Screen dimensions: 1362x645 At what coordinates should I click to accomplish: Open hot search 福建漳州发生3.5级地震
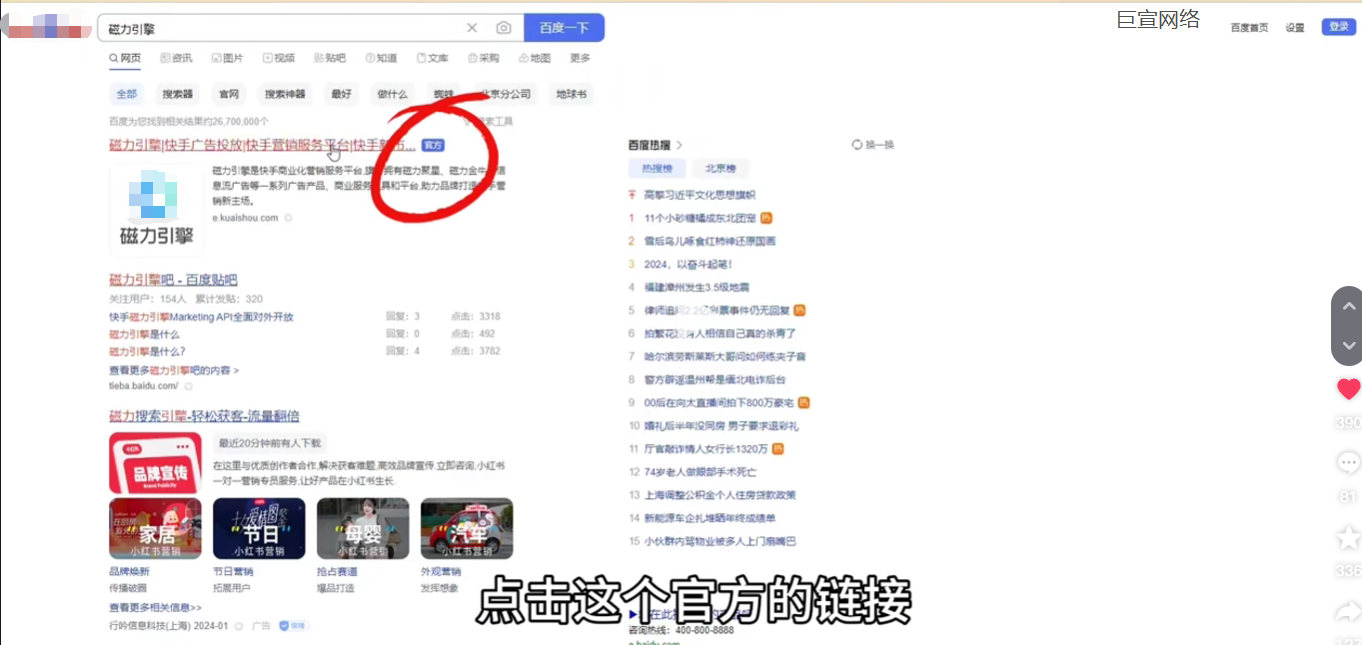696,287
